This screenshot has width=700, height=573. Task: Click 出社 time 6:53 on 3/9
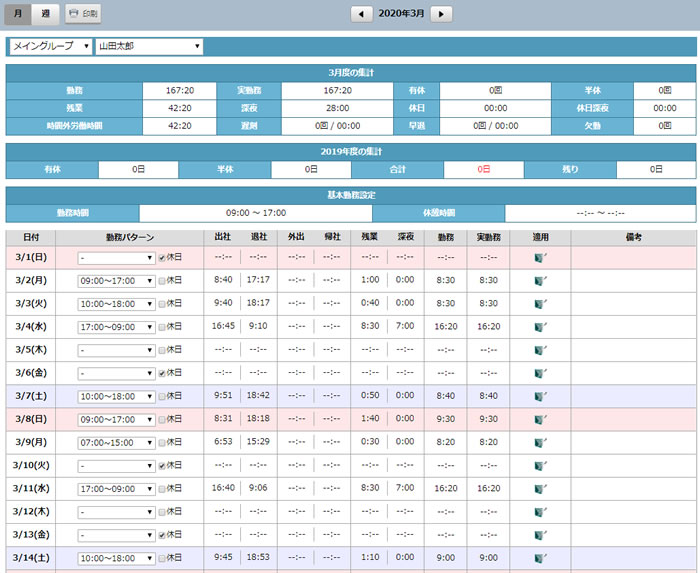click(x=223, y=442)
